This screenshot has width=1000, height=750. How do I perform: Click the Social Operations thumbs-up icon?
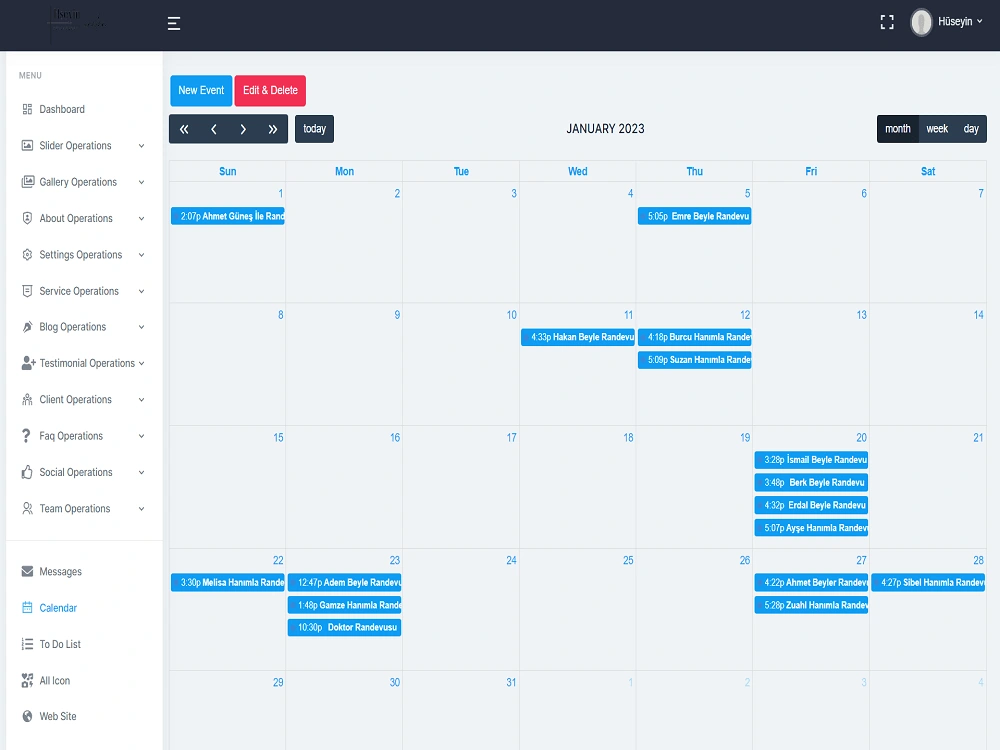pos(27,472)
